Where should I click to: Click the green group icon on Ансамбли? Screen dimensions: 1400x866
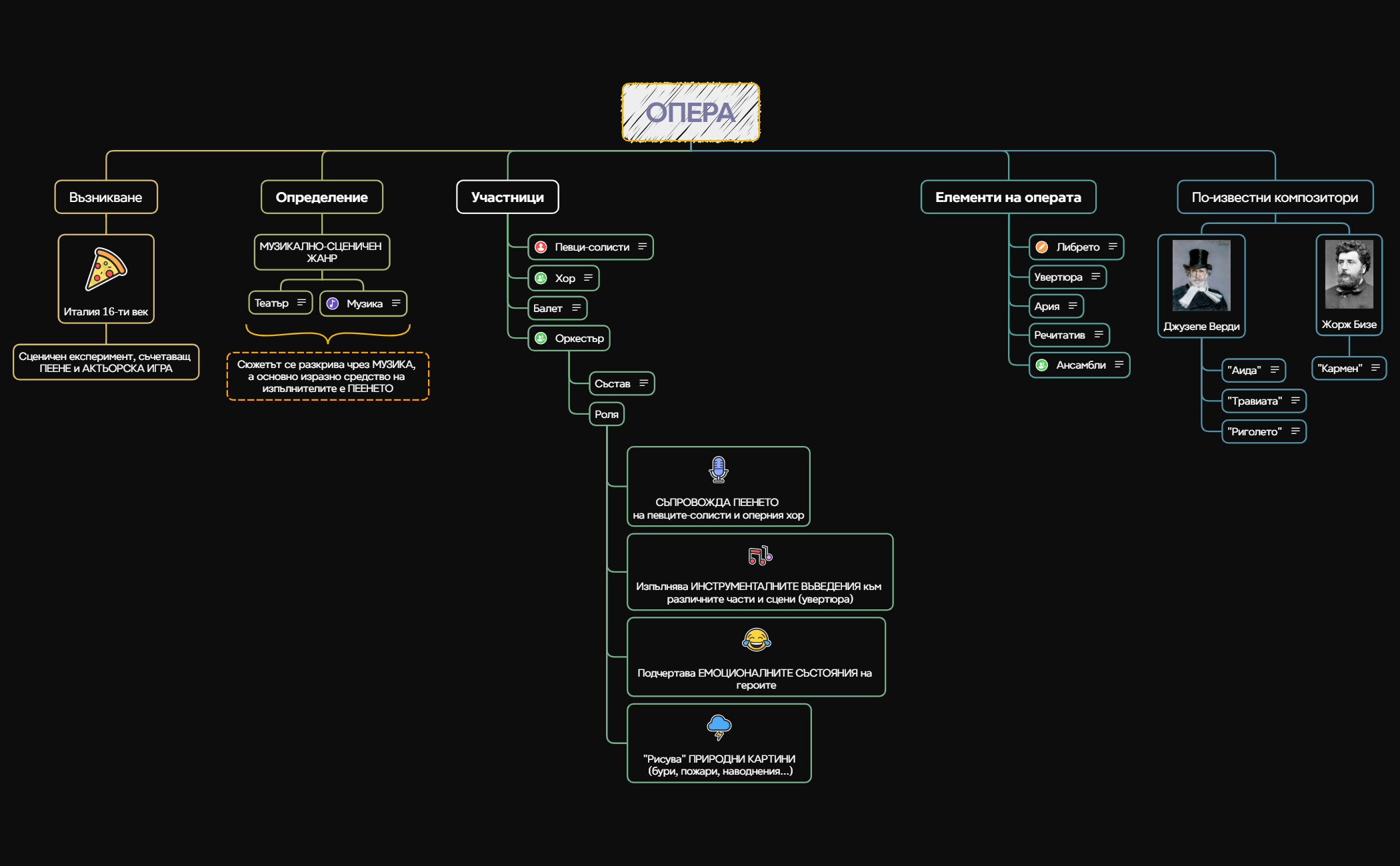click(x=1042, y=365)
